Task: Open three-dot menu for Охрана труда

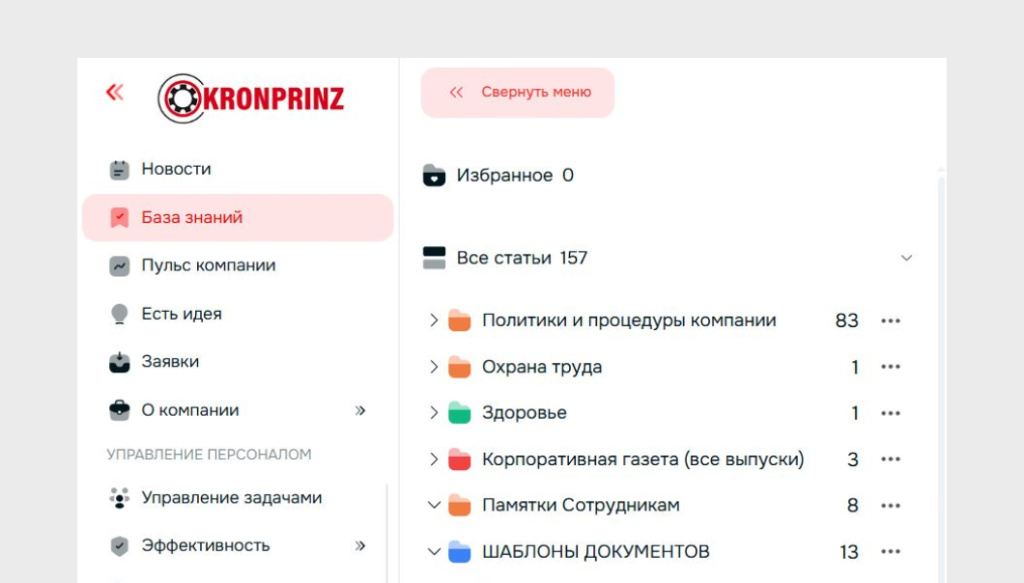Action: point(891,367)
